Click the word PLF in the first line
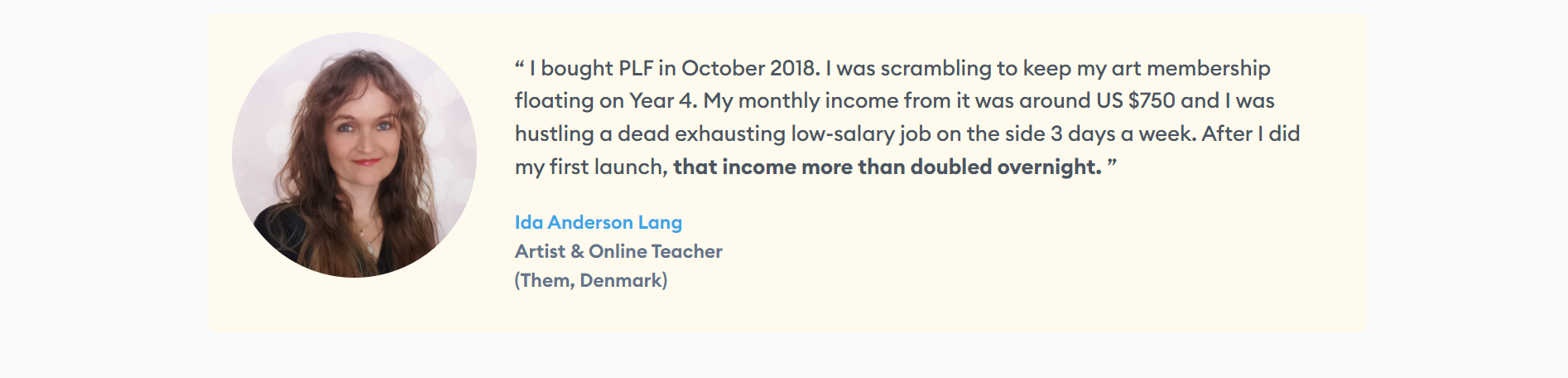The height and width of the screenshot is (378, 1568). pyautogui.click(x=636, y=68)
